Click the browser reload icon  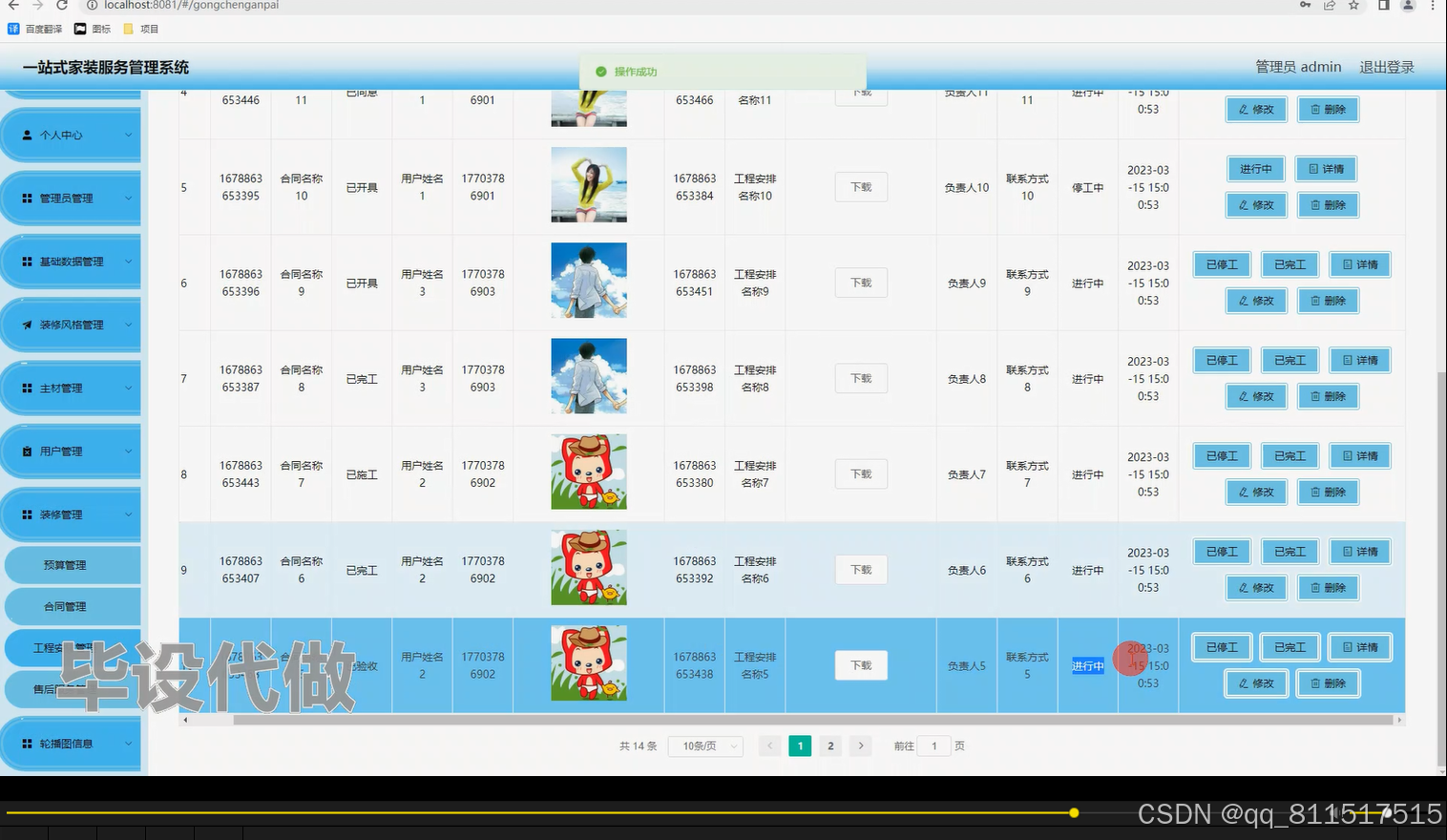[62, 5]
